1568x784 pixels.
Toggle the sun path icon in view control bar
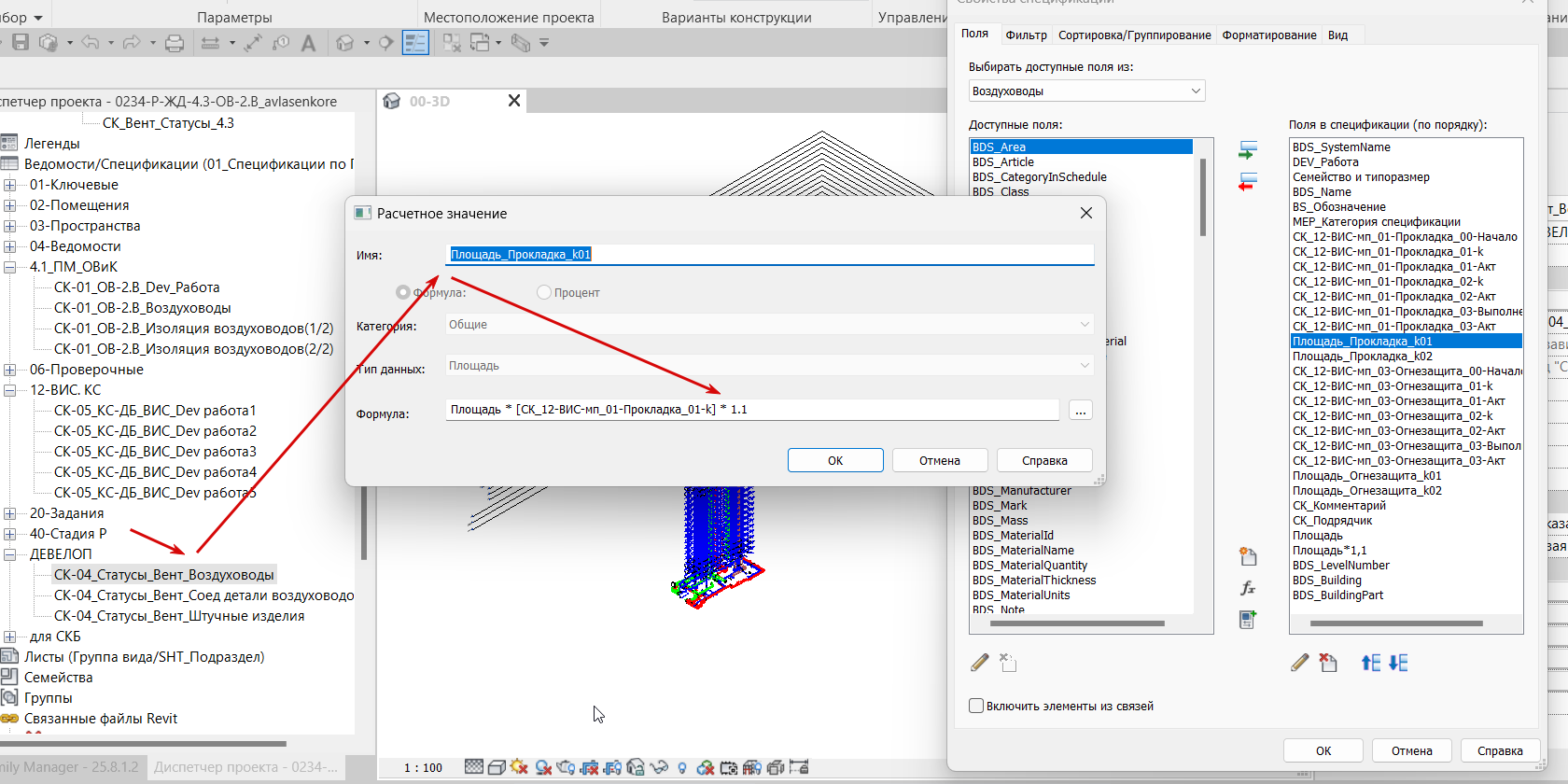520,767
